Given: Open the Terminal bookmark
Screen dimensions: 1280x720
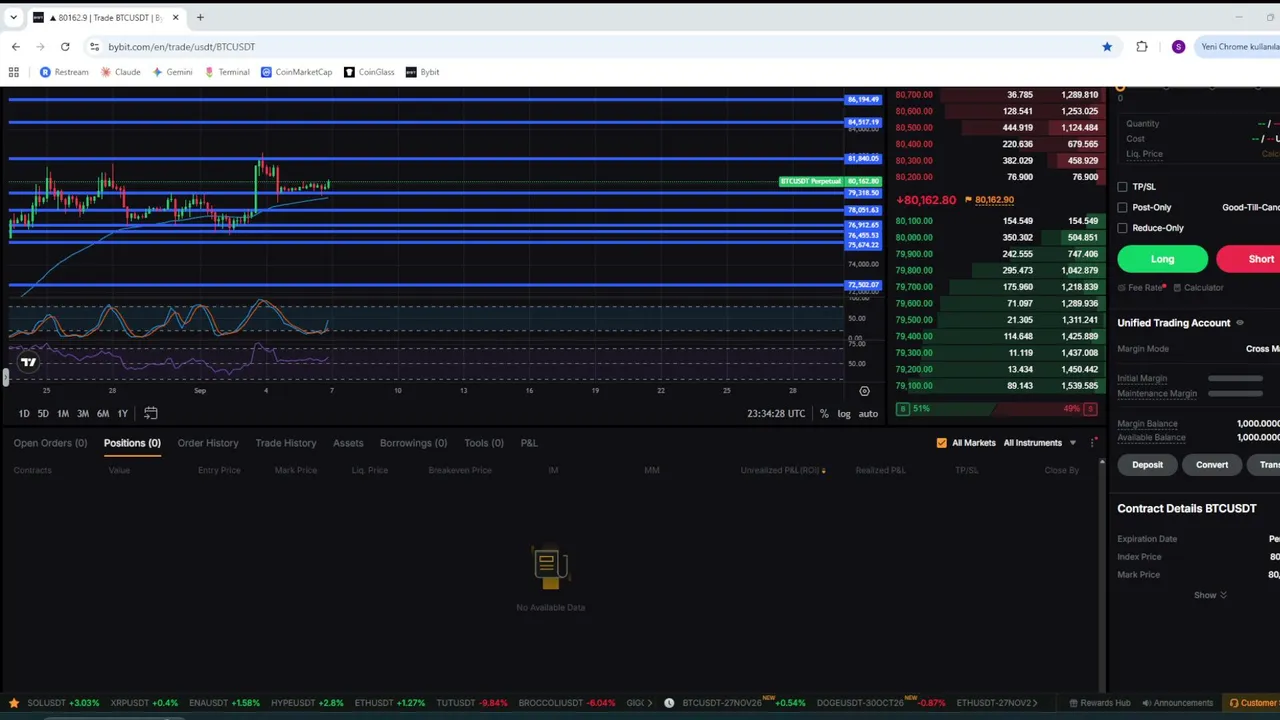Looking at the screenshot, I should (x=227, y=72).
